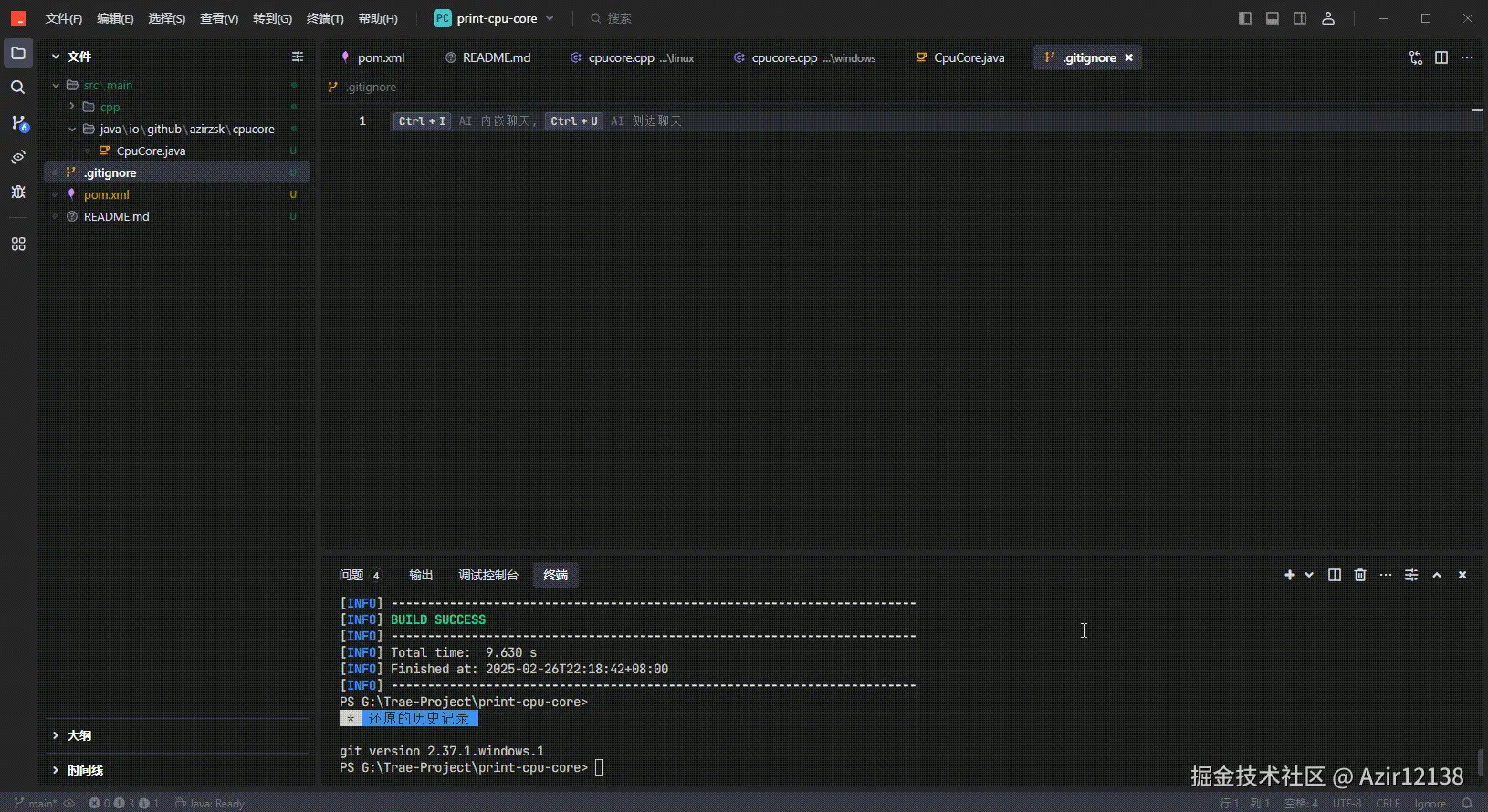1488x812 pixels.
Task: Toggle secondary sidebar layout icon in title bar
Action: click(x=1300, y=18)
